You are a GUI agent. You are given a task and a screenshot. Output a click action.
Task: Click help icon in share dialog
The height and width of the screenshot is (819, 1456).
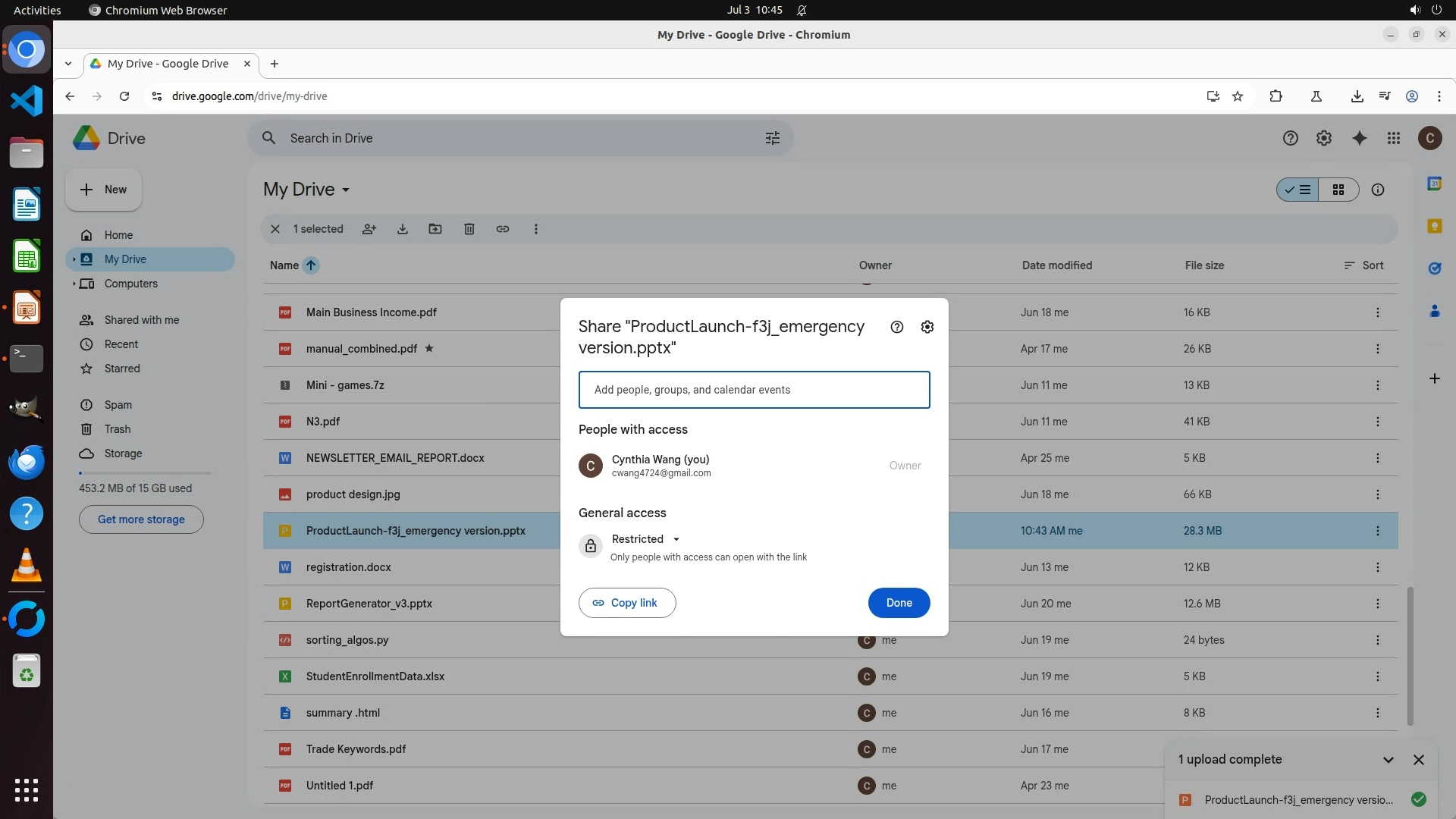[896, 327]
